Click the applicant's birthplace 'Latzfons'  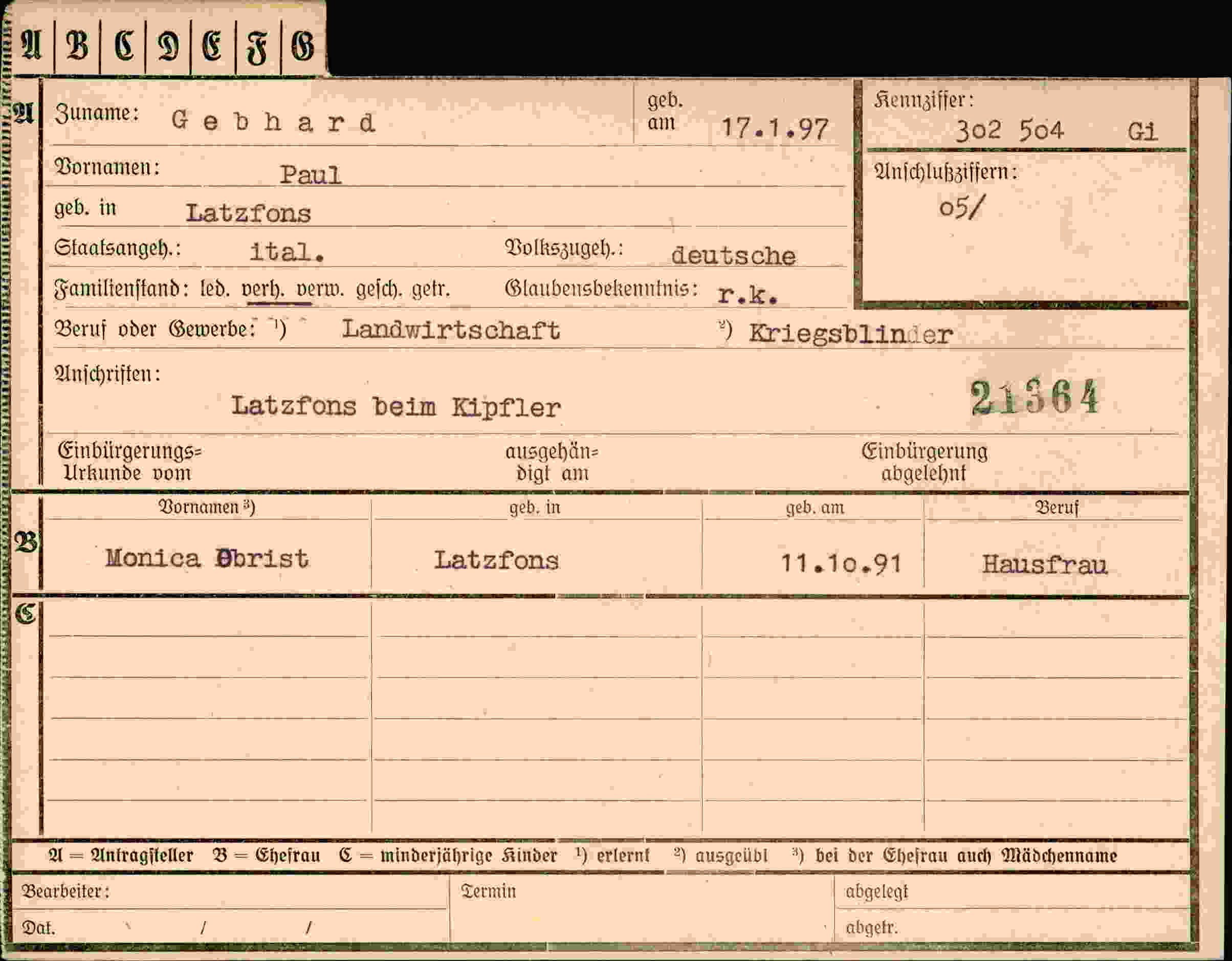click(248, 213)
